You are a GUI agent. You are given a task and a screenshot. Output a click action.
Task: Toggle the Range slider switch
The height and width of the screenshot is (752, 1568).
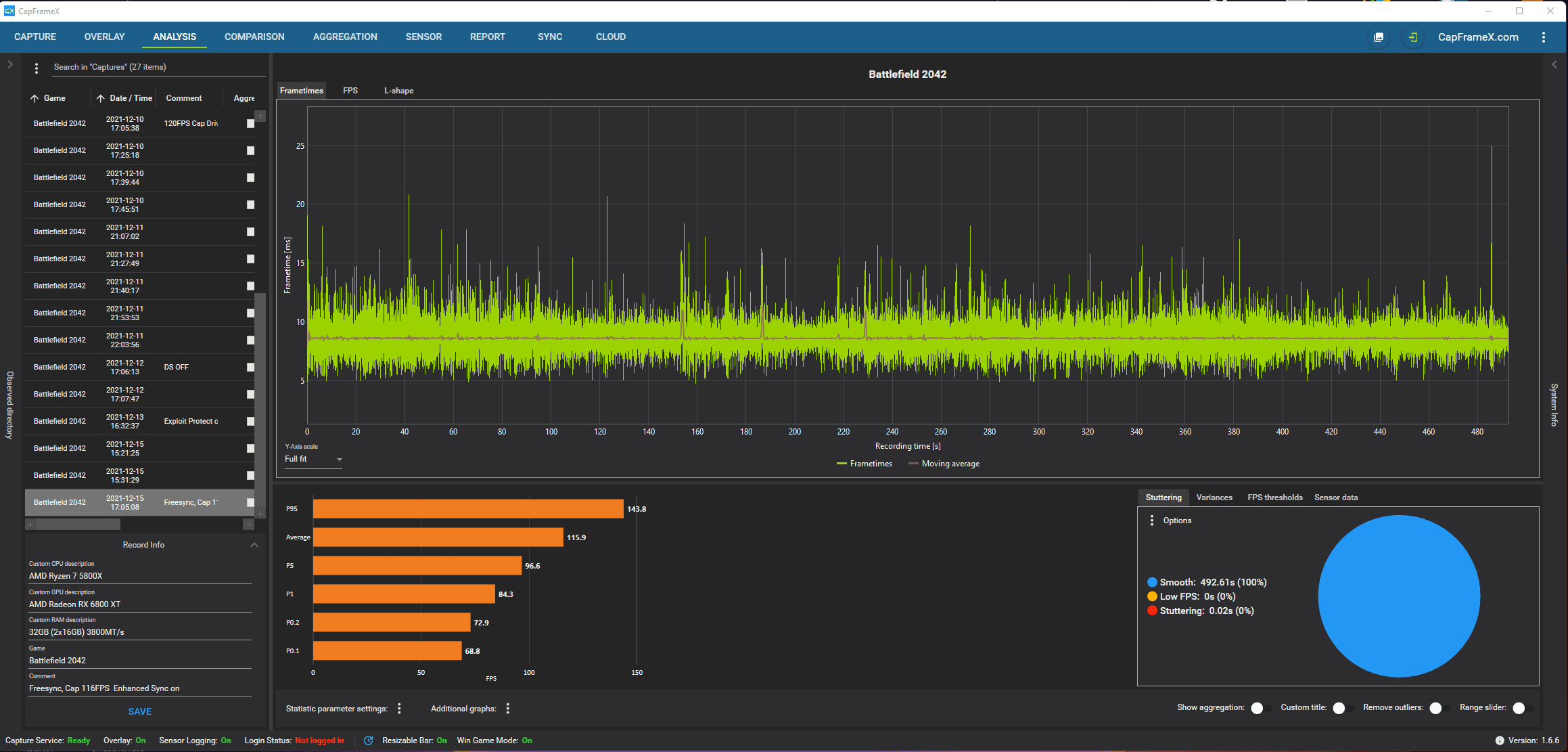(x=1522, y=708)
